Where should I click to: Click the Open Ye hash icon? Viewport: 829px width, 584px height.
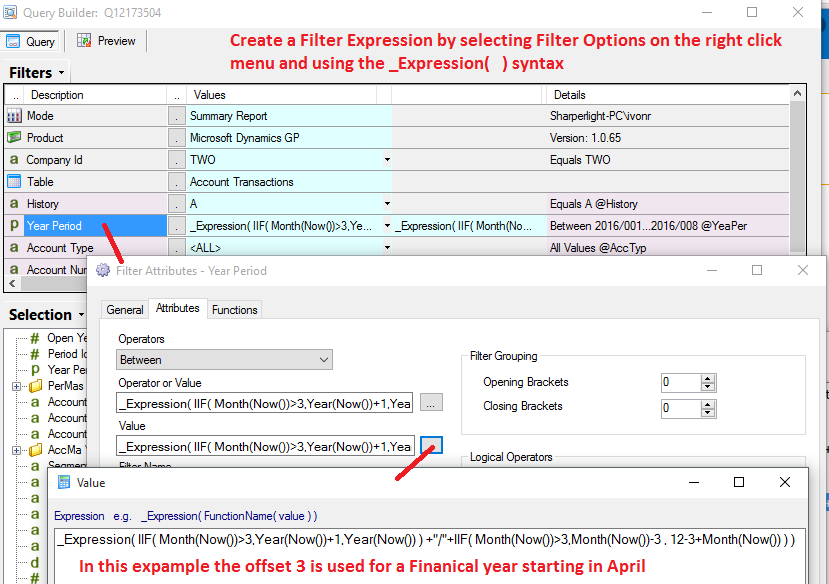click(35, 338)
